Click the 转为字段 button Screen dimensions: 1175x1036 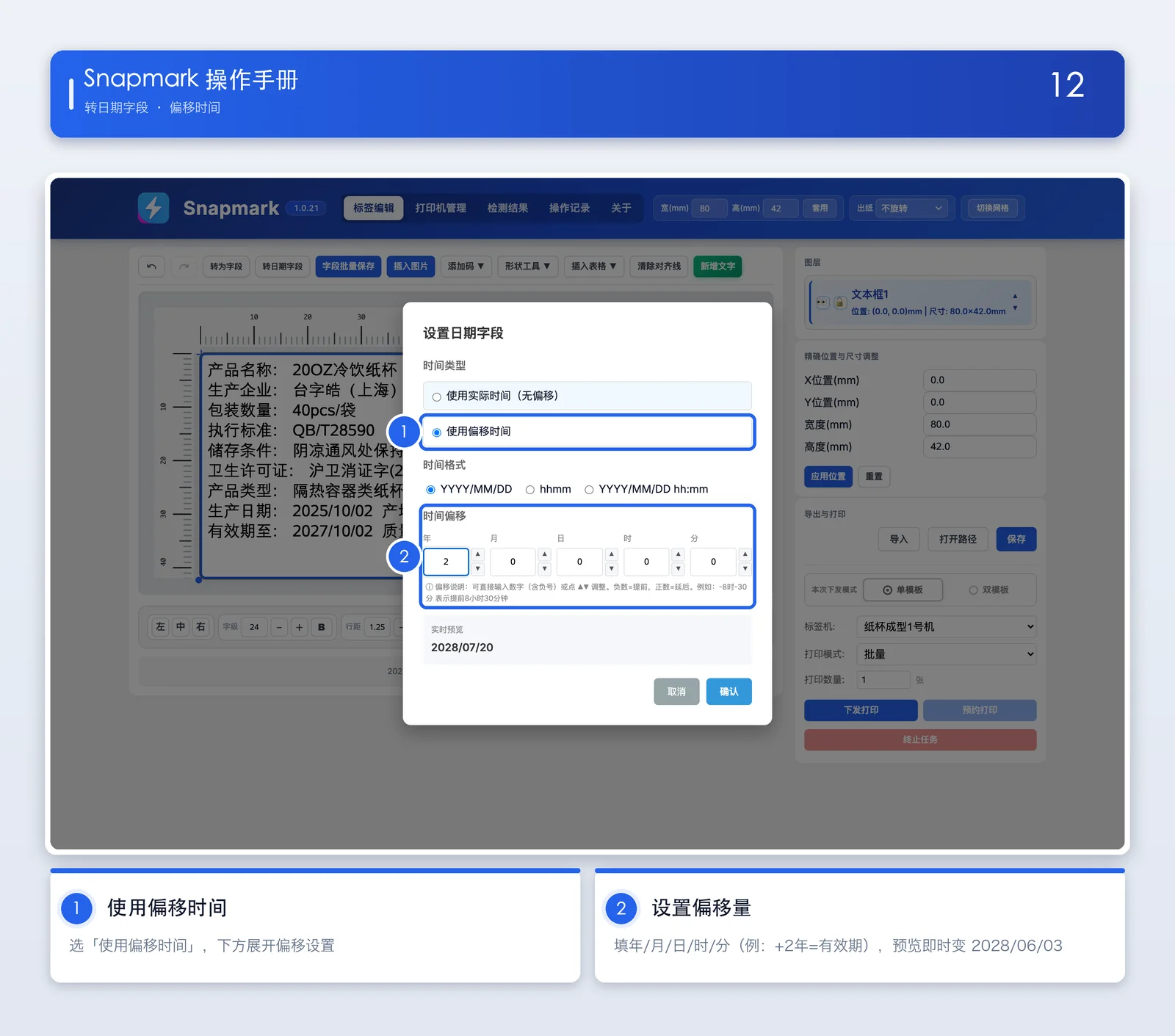tap(226, 267)
